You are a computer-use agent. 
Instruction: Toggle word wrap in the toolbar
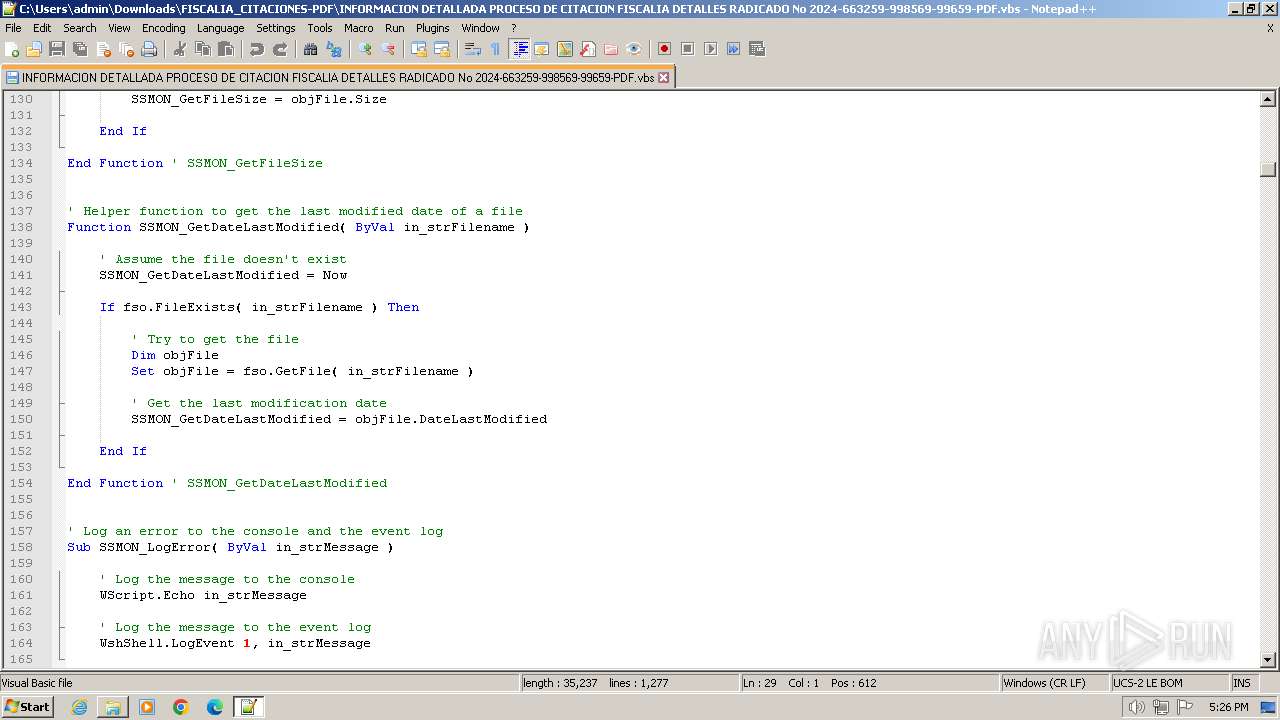473,49
